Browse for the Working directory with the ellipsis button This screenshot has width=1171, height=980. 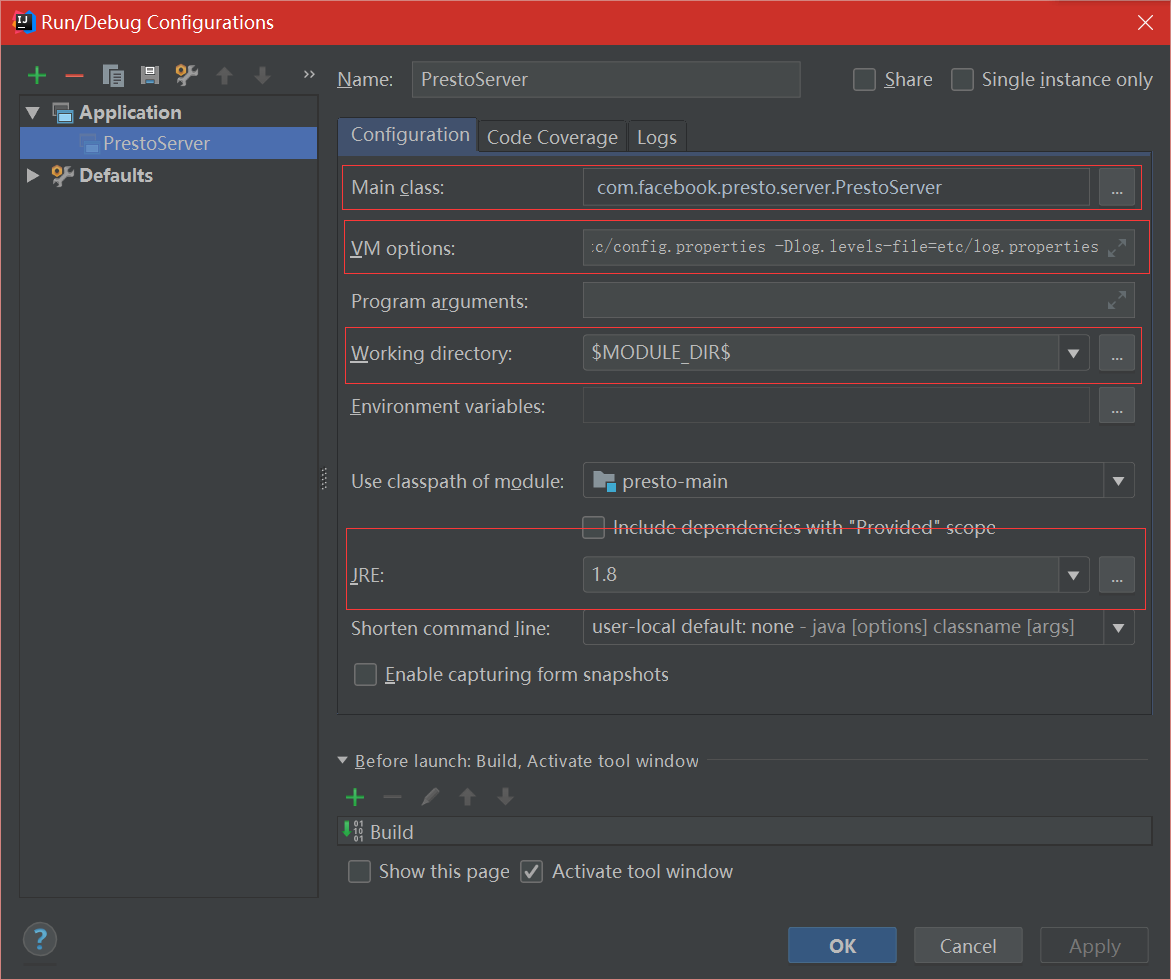(1116, 353)
